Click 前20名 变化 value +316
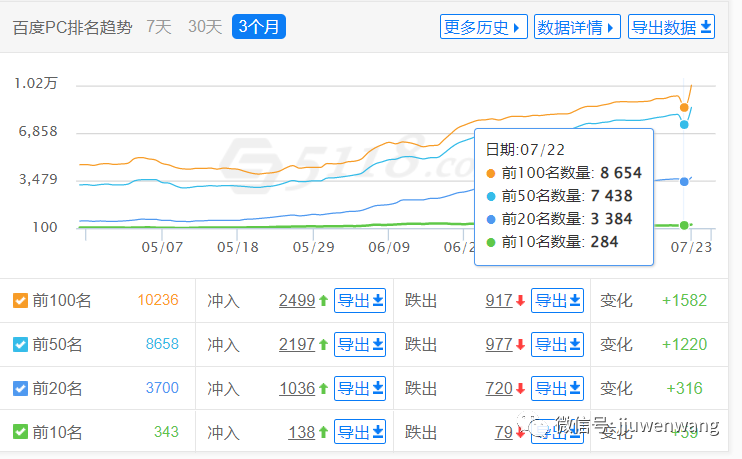 684,388
